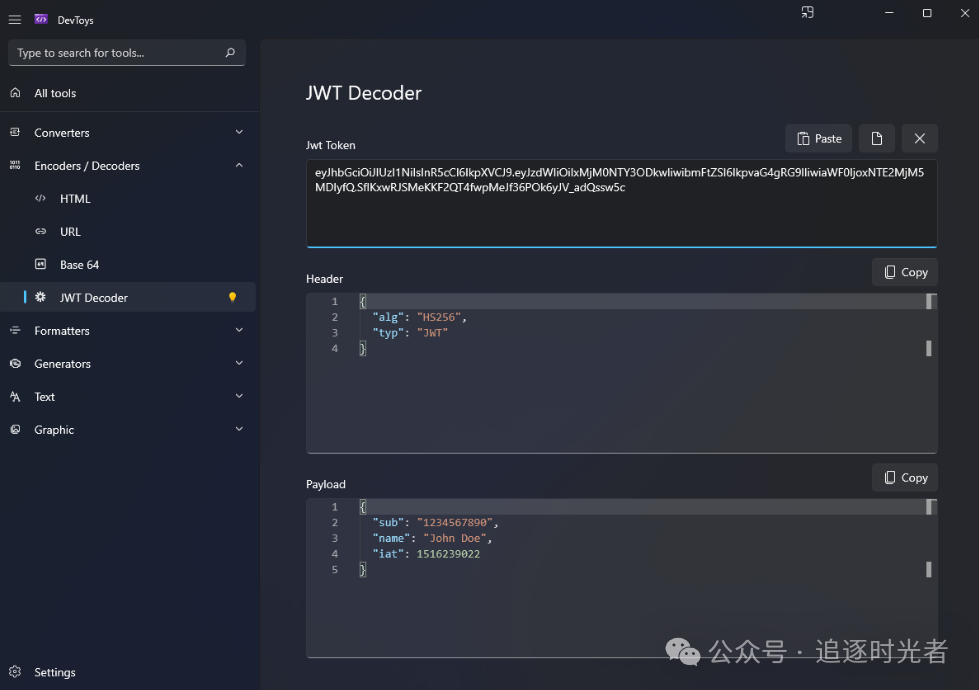979x690 pixels.
Task: Clear the Jwt Token with X button
Action: (919, 139)
